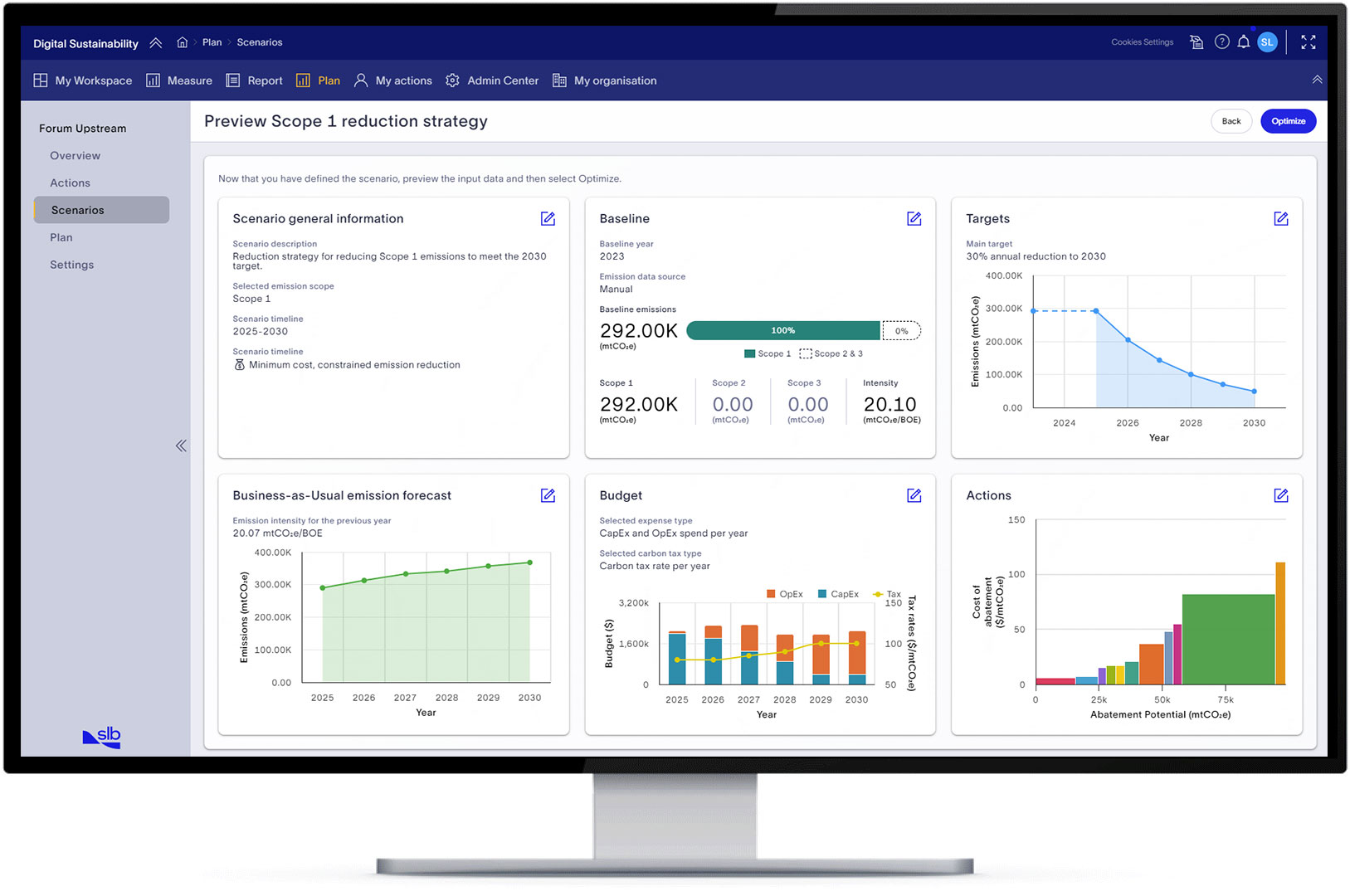Toggle the Tax line in the Budget legend
The height and width of the screenshot is (896, 1350).
pyautogui.click(x=885, y=594)
